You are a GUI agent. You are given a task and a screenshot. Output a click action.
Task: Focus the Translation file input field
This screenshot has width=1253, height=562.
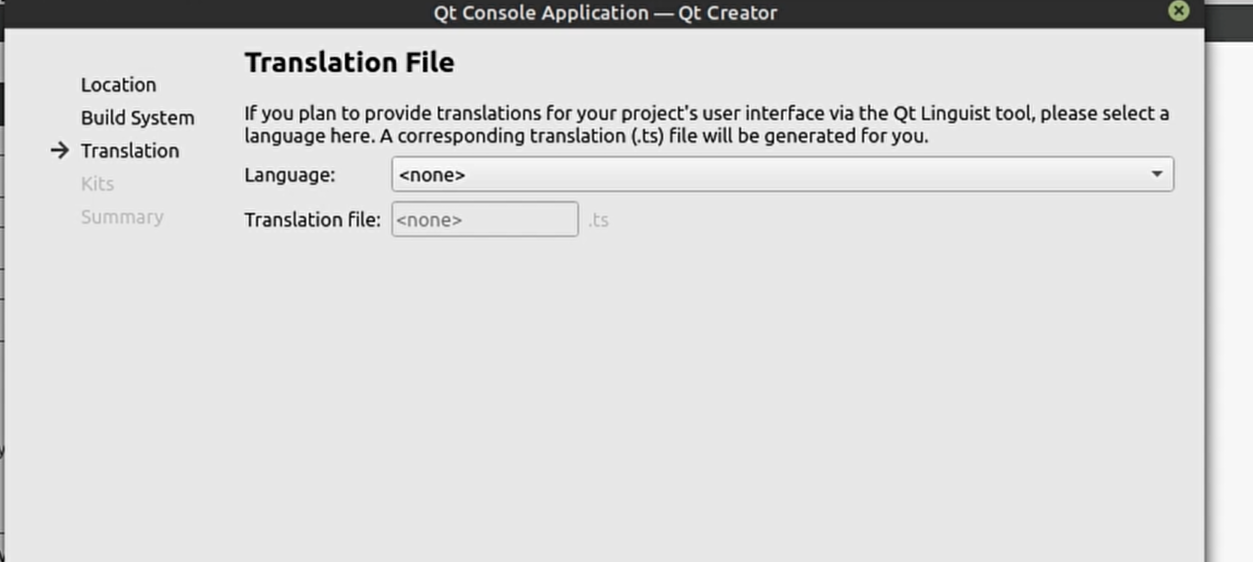485,219
